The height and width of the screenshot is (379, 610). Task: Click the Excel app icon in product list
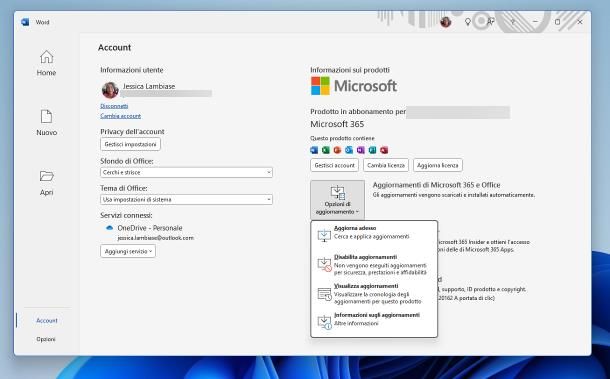click(x=326, y=150)
